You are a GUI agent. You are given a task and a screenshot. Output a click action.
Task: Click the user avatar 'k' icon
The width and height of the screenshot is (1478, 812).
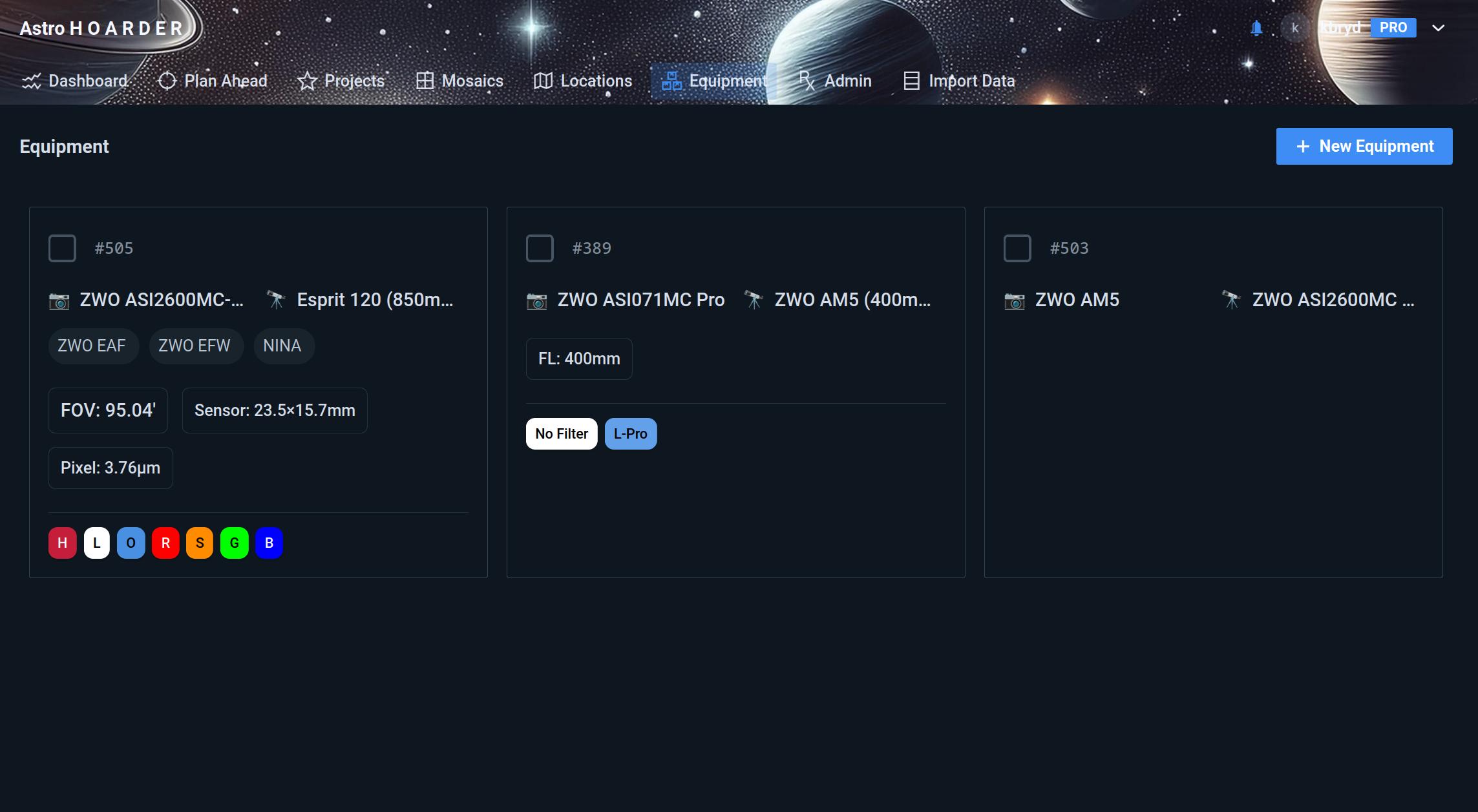click(x=1294, y=28)
